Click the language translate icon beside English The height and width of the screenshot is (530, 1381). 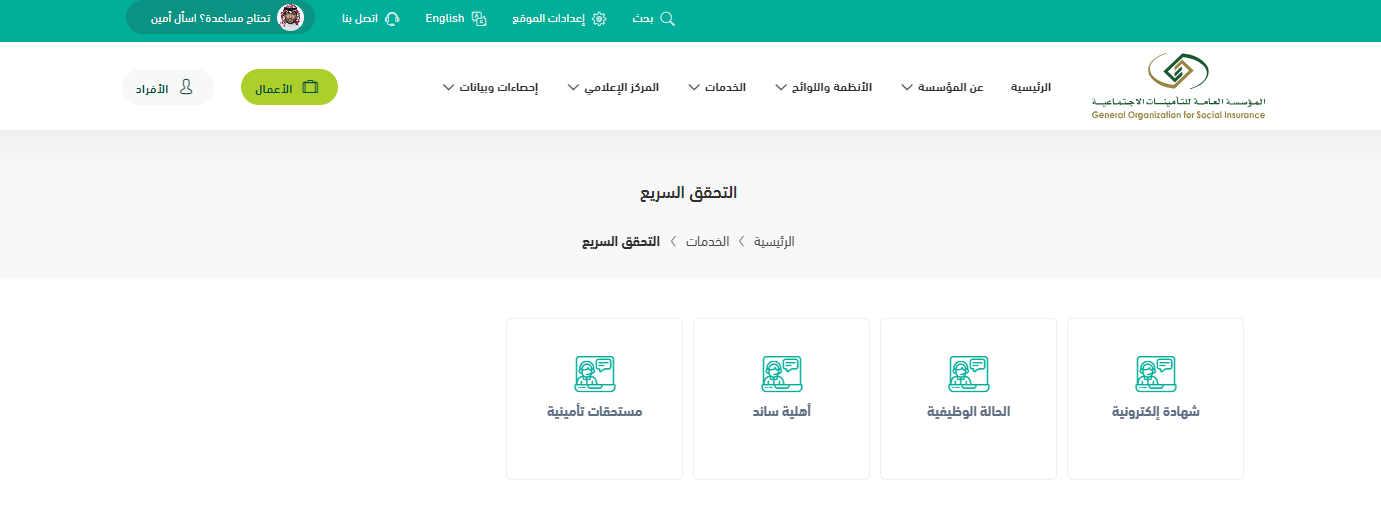(x=479, y=19)
